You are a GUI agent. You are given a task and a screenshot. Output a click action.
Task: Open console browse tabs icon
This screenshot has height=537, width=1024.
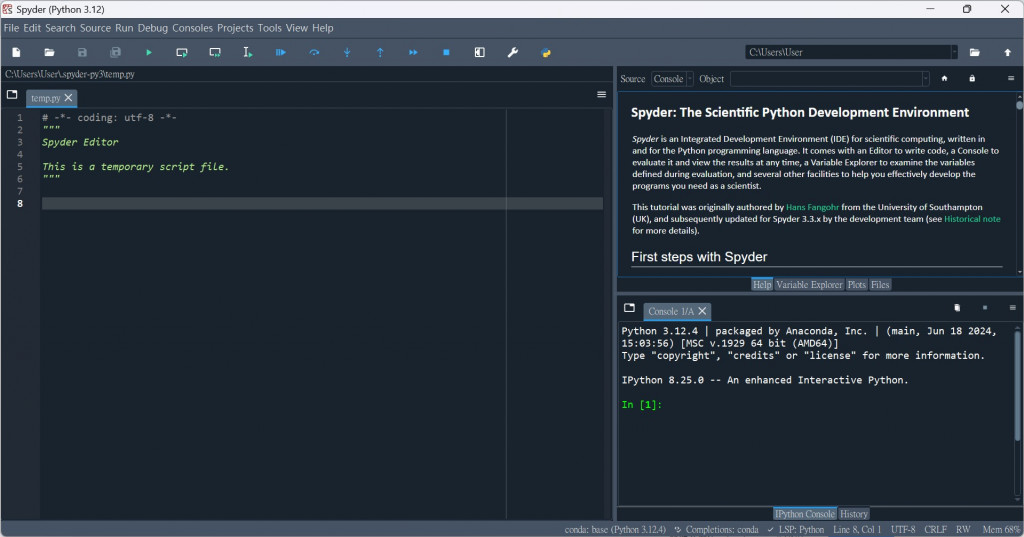(630, 308)
